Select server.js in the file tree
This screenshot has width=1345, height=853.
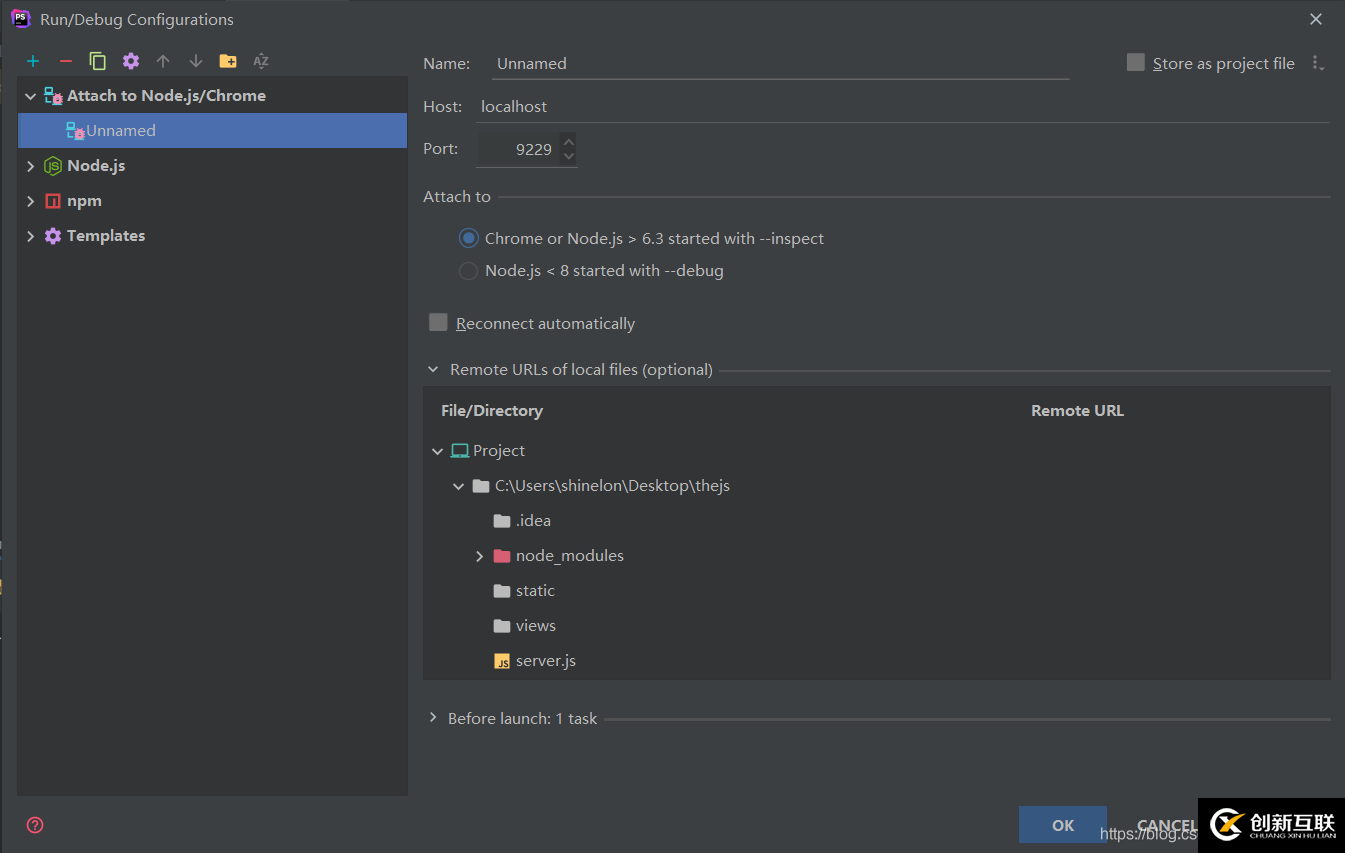545,661
